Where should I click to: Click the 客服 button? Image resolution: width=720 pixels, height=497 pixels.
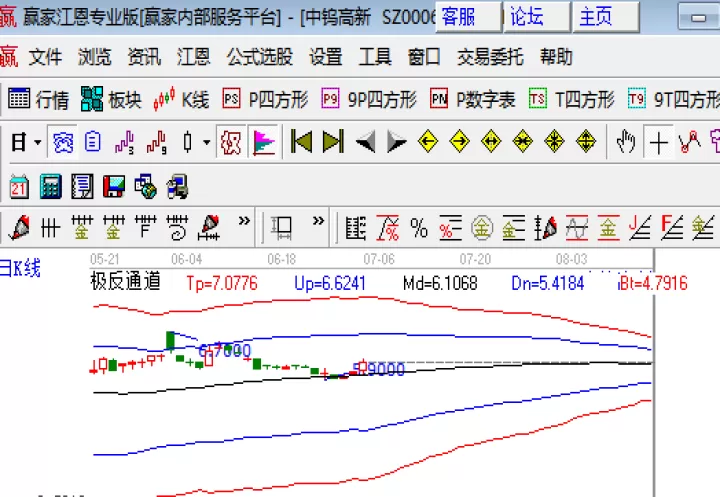[x=468, y=17]
